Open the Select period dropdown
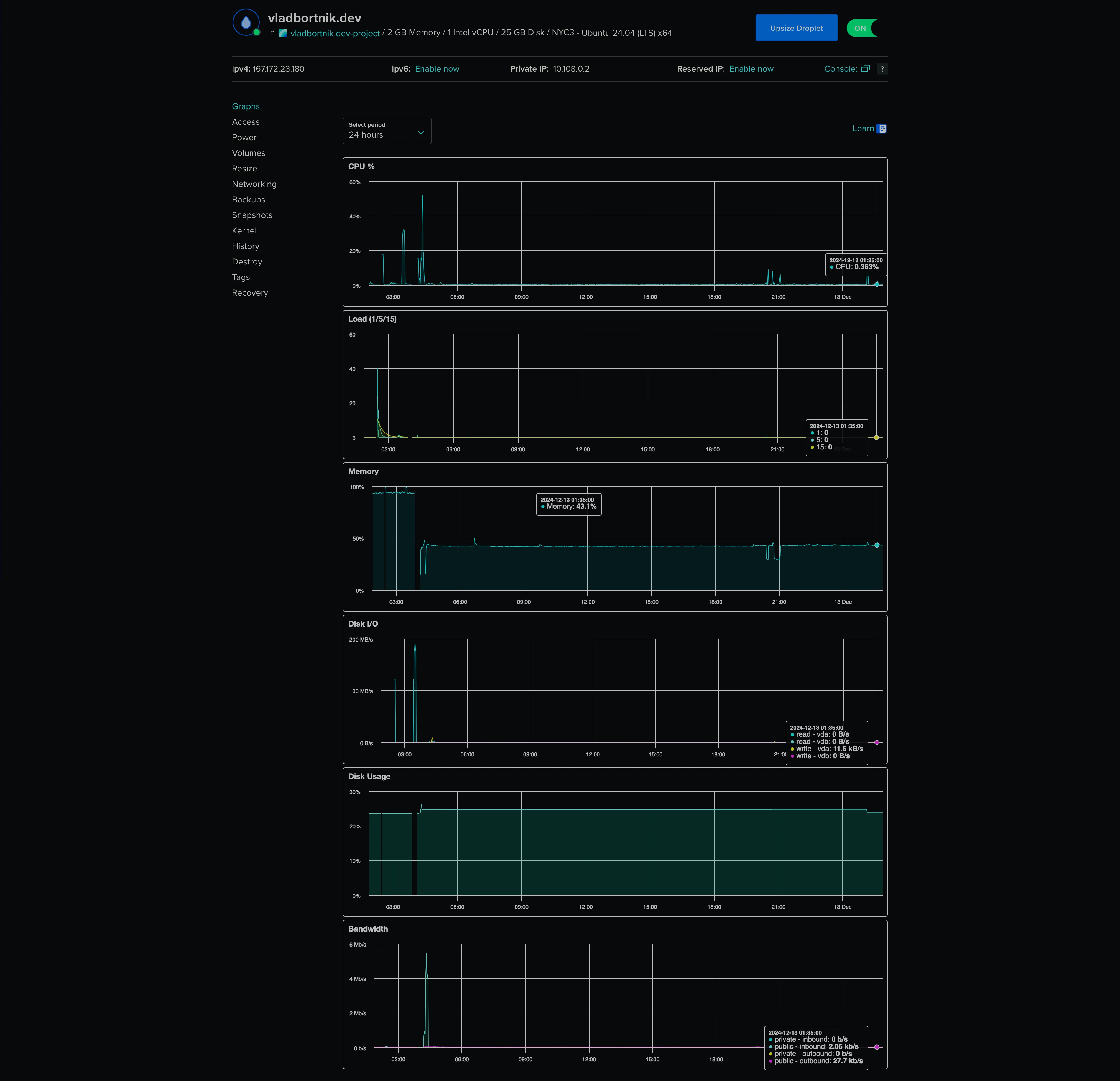 click(386, 131)
